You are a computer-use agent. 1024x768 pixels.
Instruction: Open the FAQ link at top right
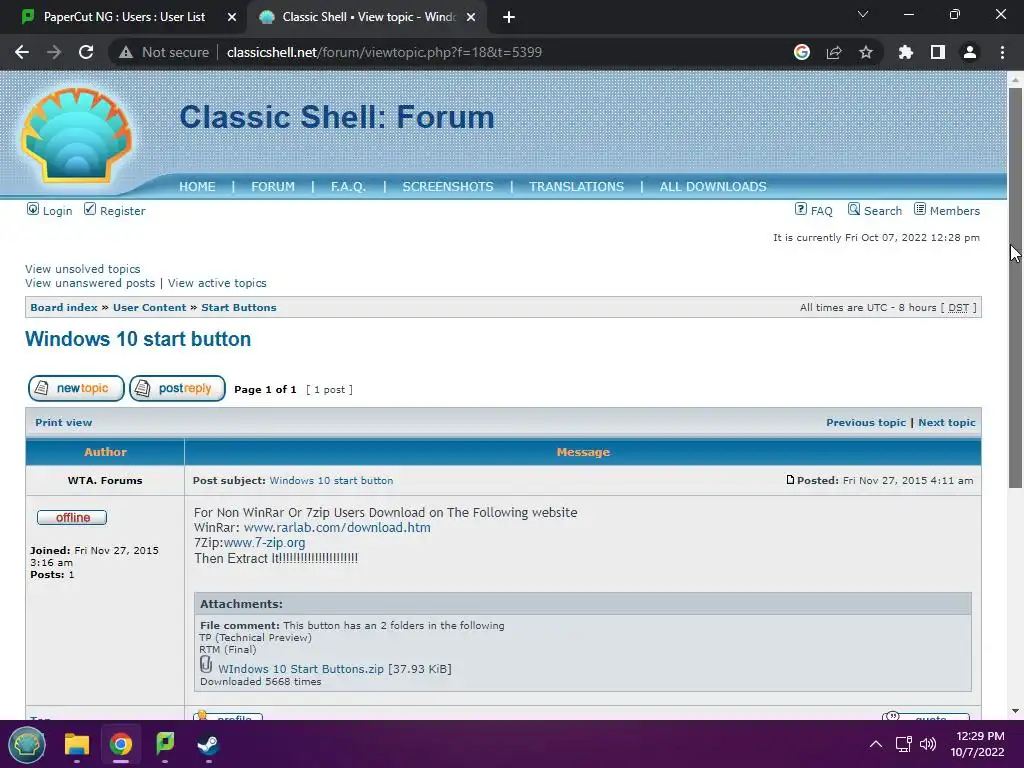tap(822, 211)
